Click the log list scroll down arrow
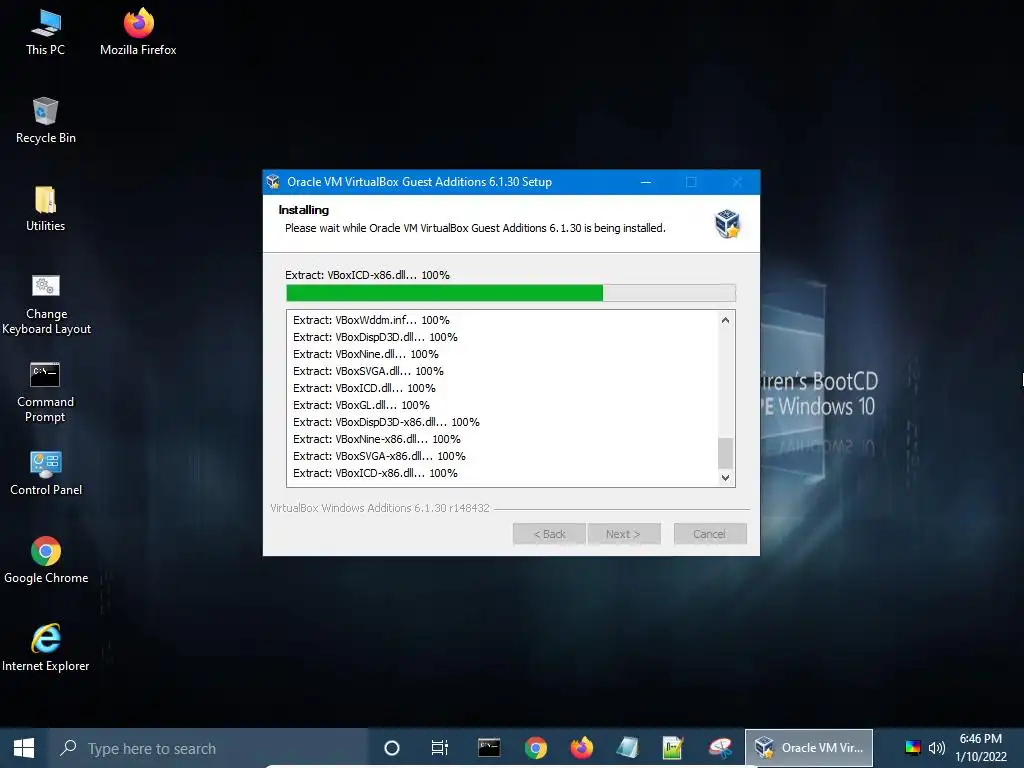This screenshot has width=1024, height=768. pyautogui.click(x=725, y=477)
